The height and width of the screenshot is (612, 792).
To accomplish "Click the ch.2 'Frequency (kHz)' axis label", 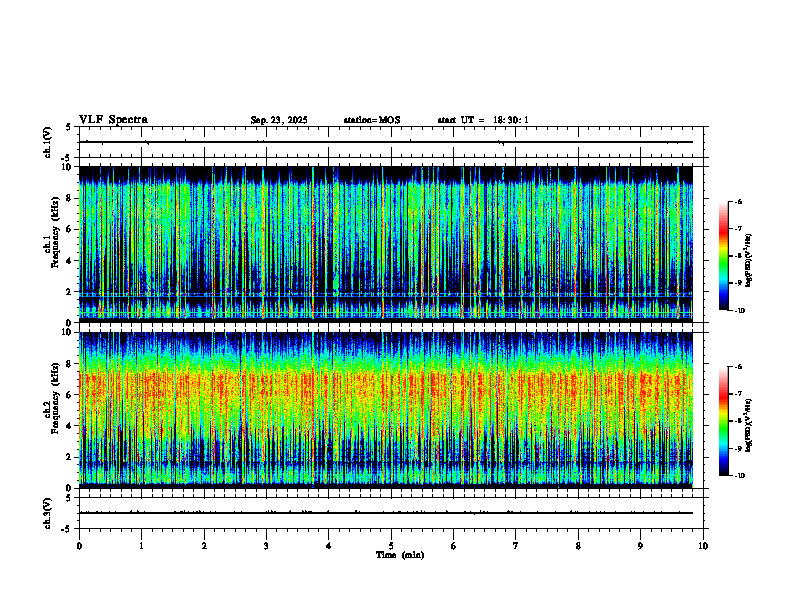I will 56,398.
